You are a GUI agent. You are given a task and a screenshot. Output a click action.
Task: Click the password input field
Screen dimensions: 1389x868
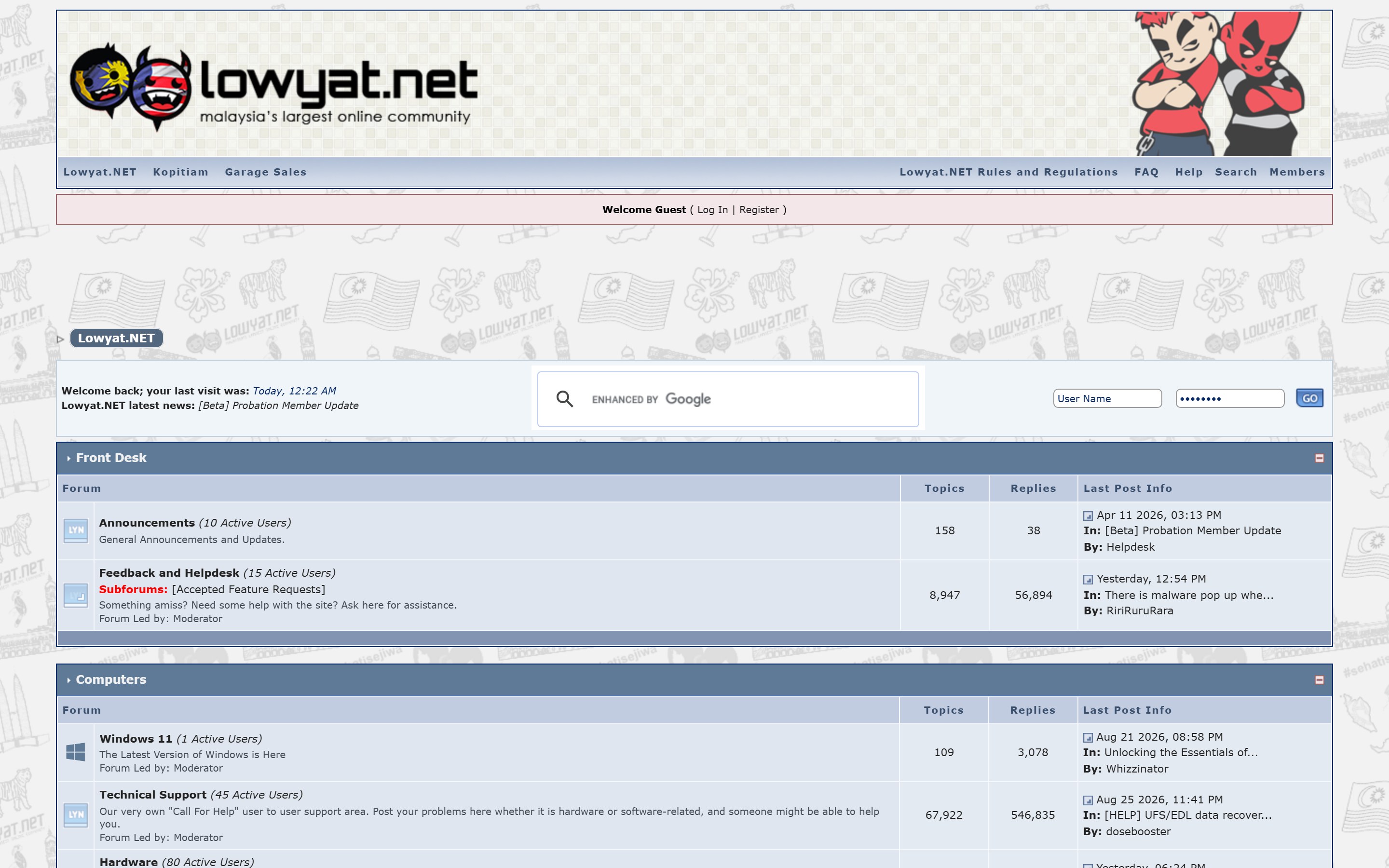1229,398
